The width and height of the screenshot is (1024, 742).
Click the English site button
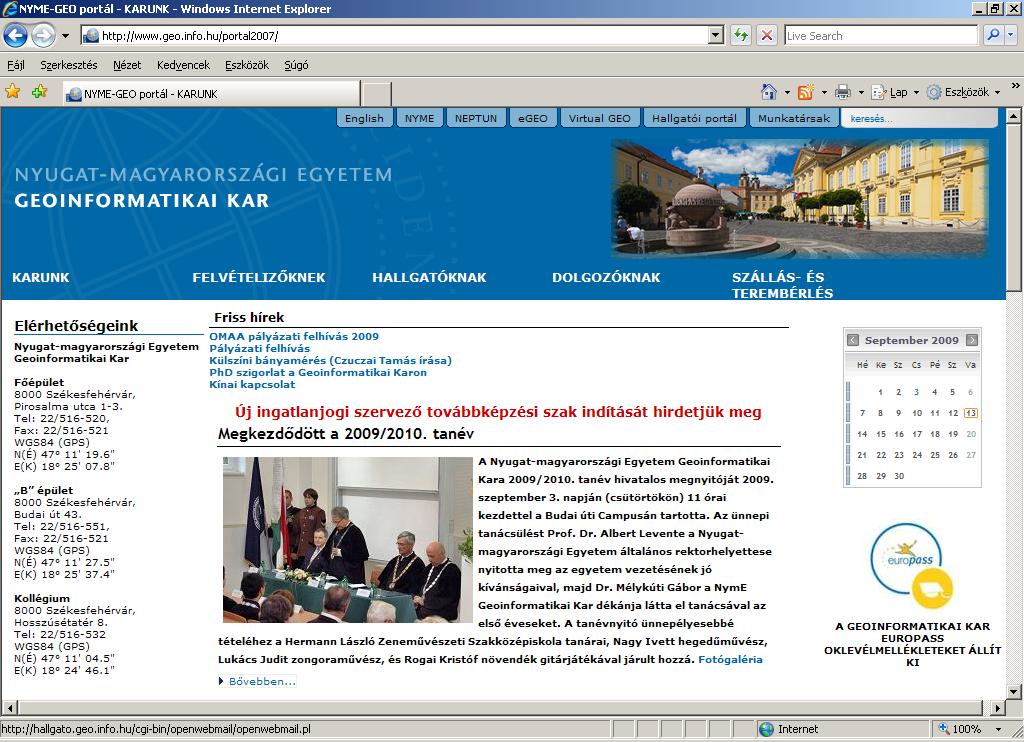[364, 118]
